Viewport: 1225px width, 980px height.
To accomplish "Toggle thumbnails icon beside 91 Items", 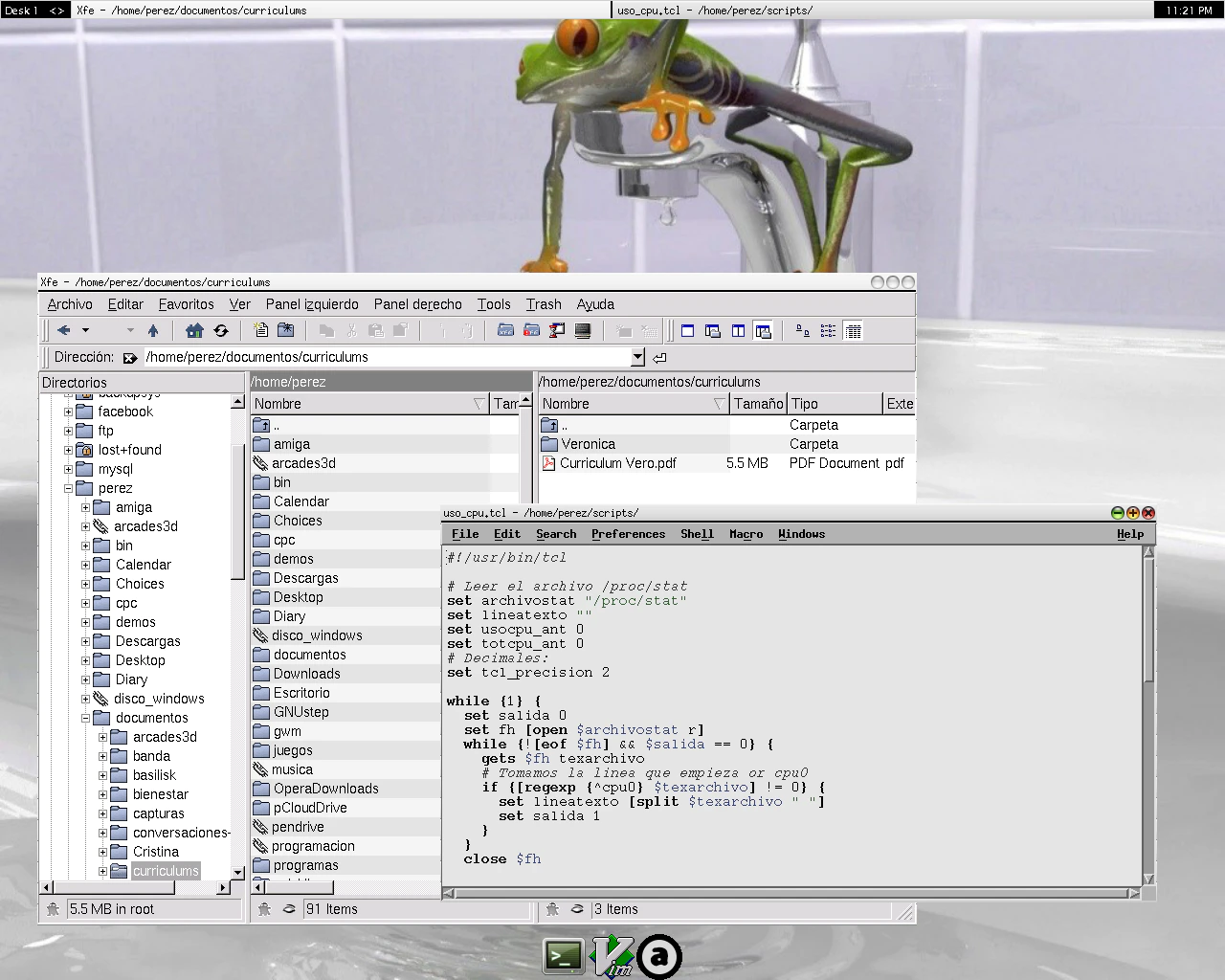I will click(288, 909).
